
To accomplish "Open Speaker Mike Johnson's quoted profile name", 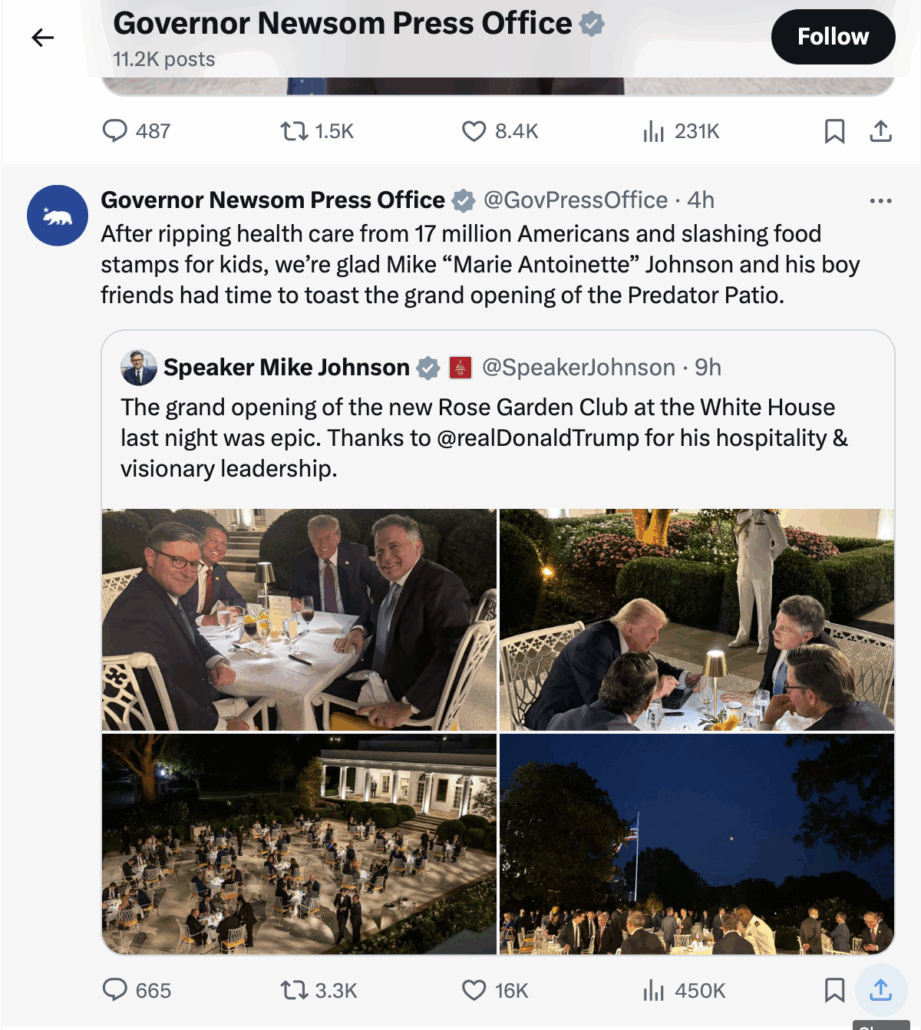I will pos(286,368).
